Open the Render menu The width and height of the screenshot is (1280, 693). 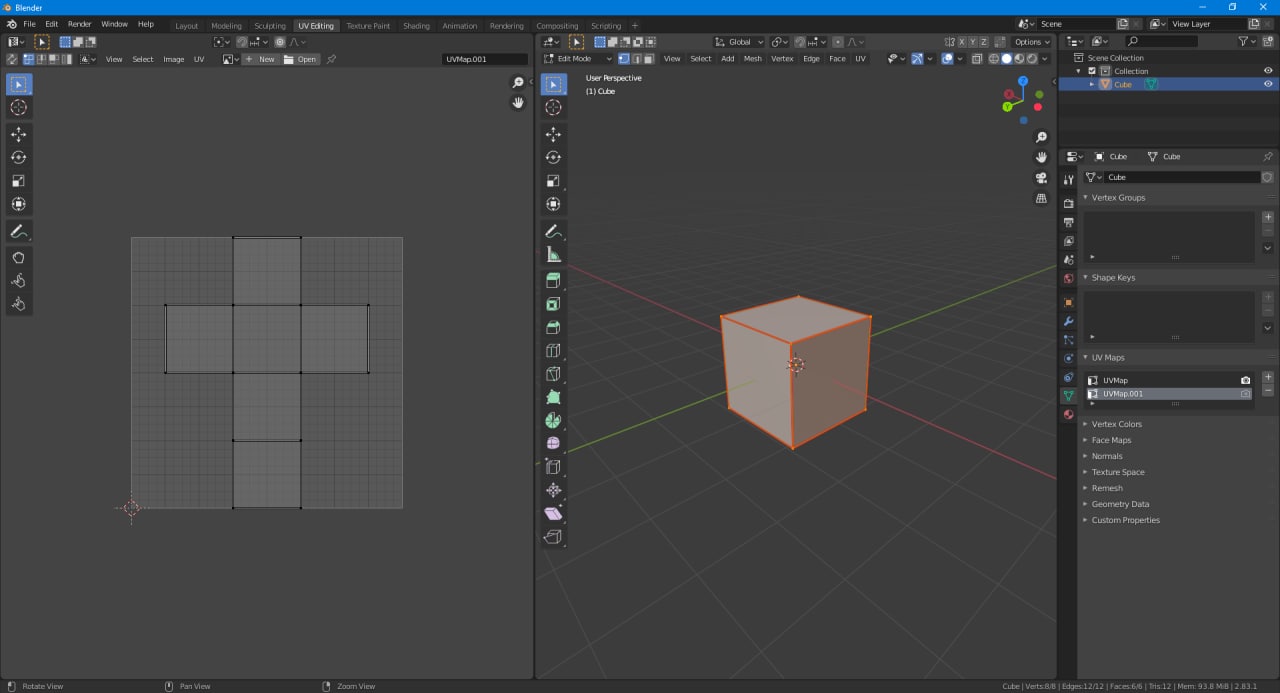(x=80, y=24)
